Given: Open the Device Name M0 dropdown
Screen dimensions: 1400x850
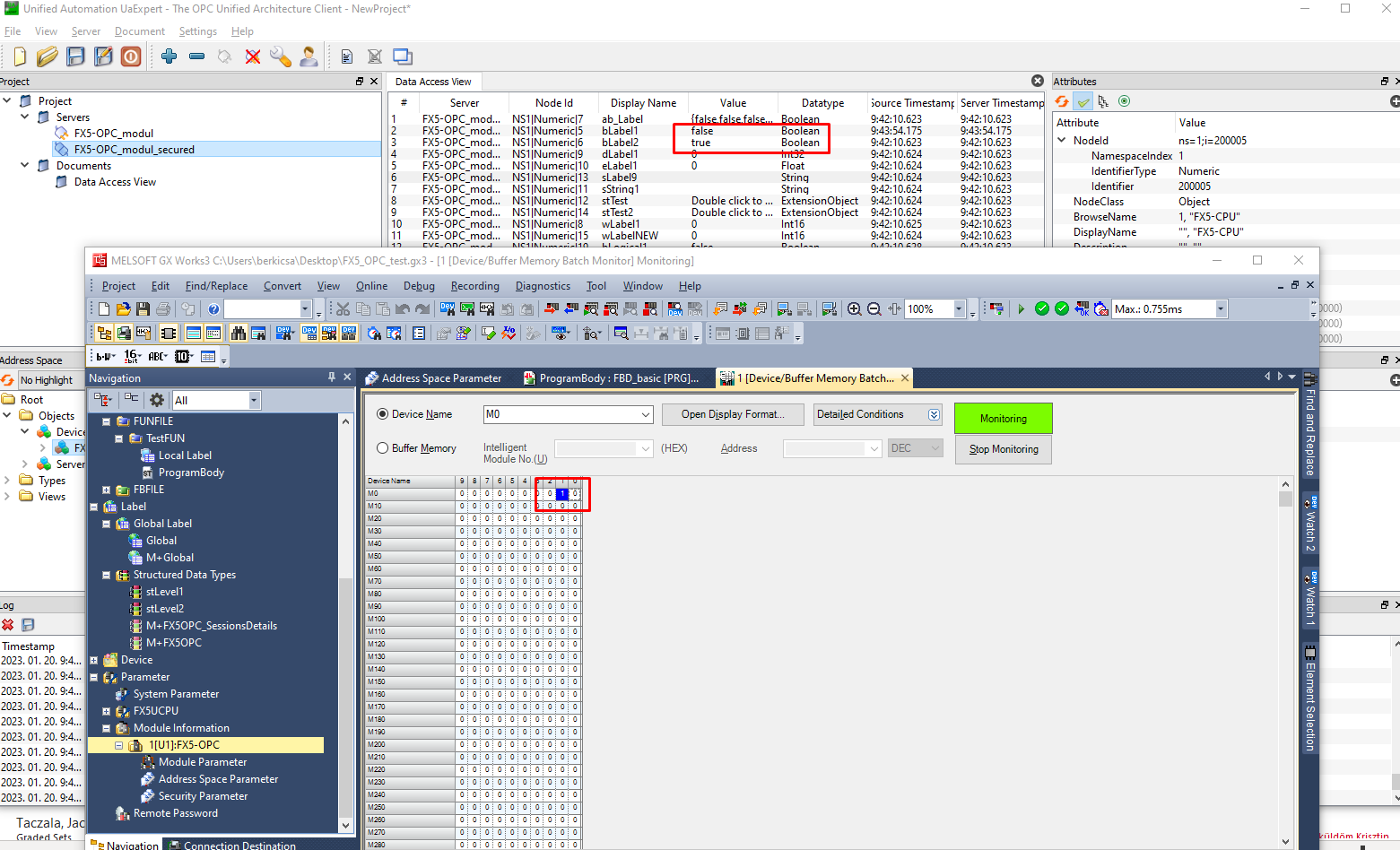Looking at the screenshot, I should click(x=646, y=414).
